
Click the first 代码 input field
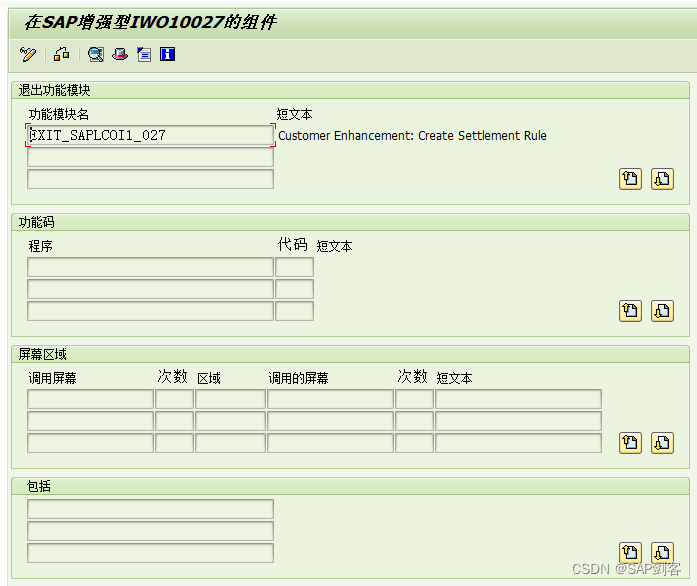pyautogui.click(x=294, y=267)
